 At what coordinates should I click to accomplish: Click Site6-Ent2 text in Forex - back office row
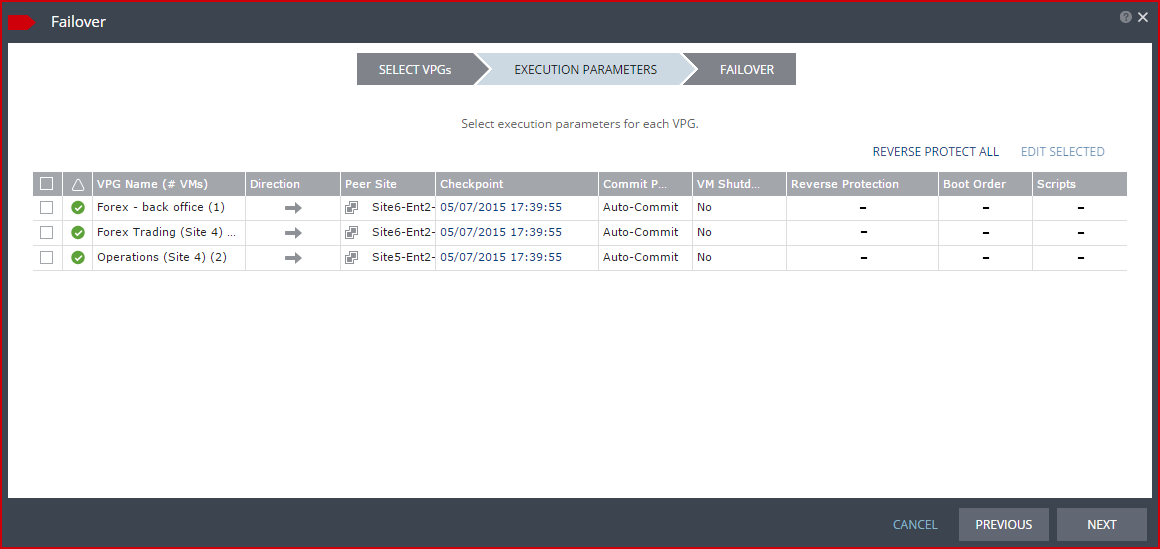click(x=403, y=207)
